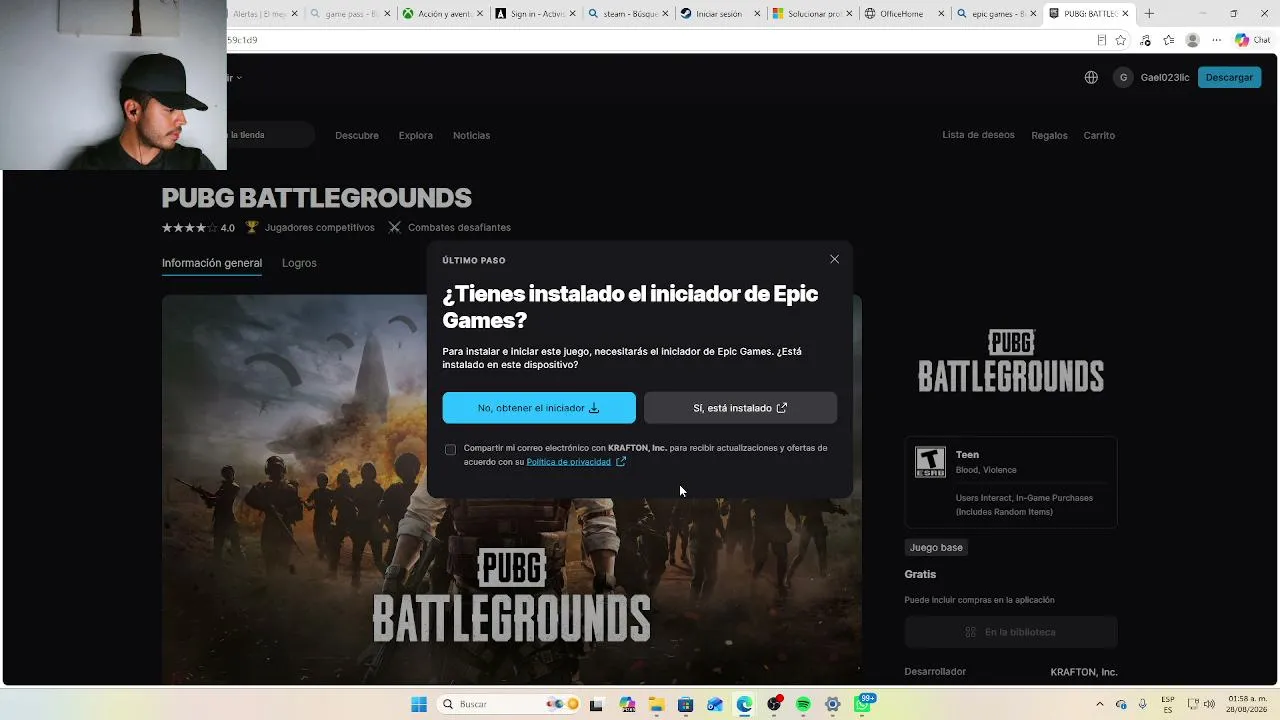Open File Explorer from the taskbar
The image size is (1280, 720).
point(656,705)
